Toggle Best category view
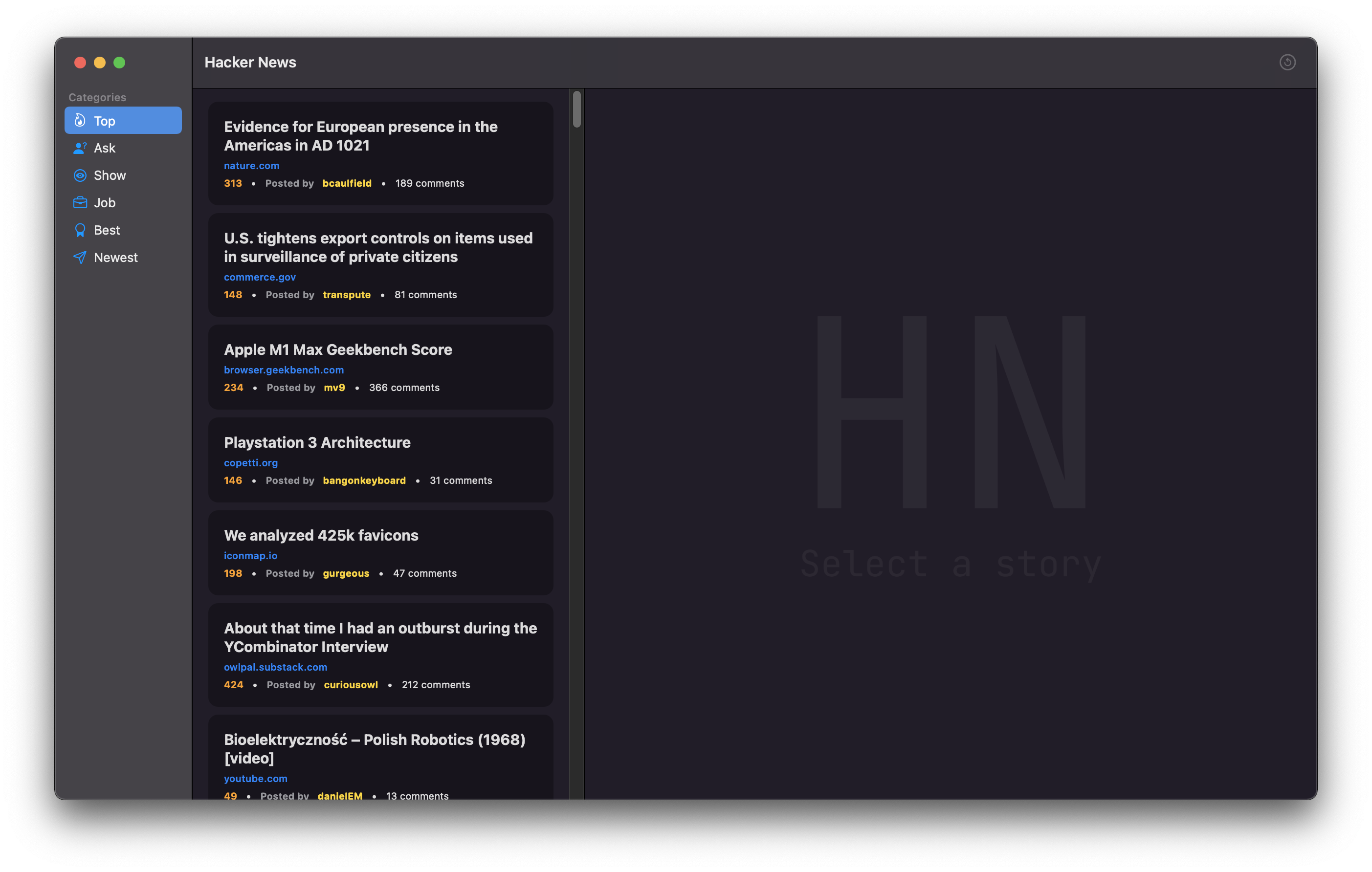Screen dimensions: 1372x872 click(106, 229)
